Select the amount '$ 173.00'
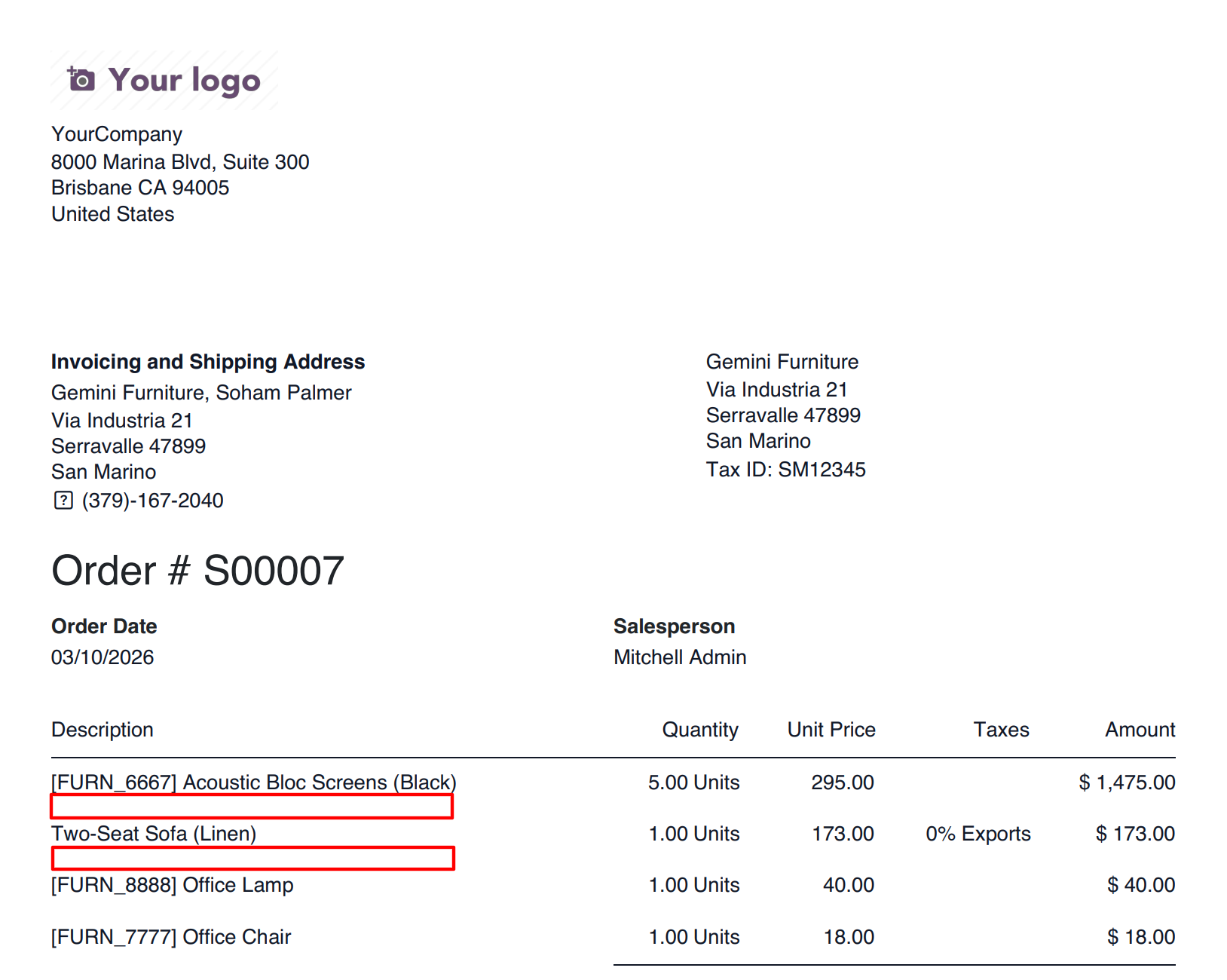The height and width of the screenshot is (980, 1227). 1136,834
